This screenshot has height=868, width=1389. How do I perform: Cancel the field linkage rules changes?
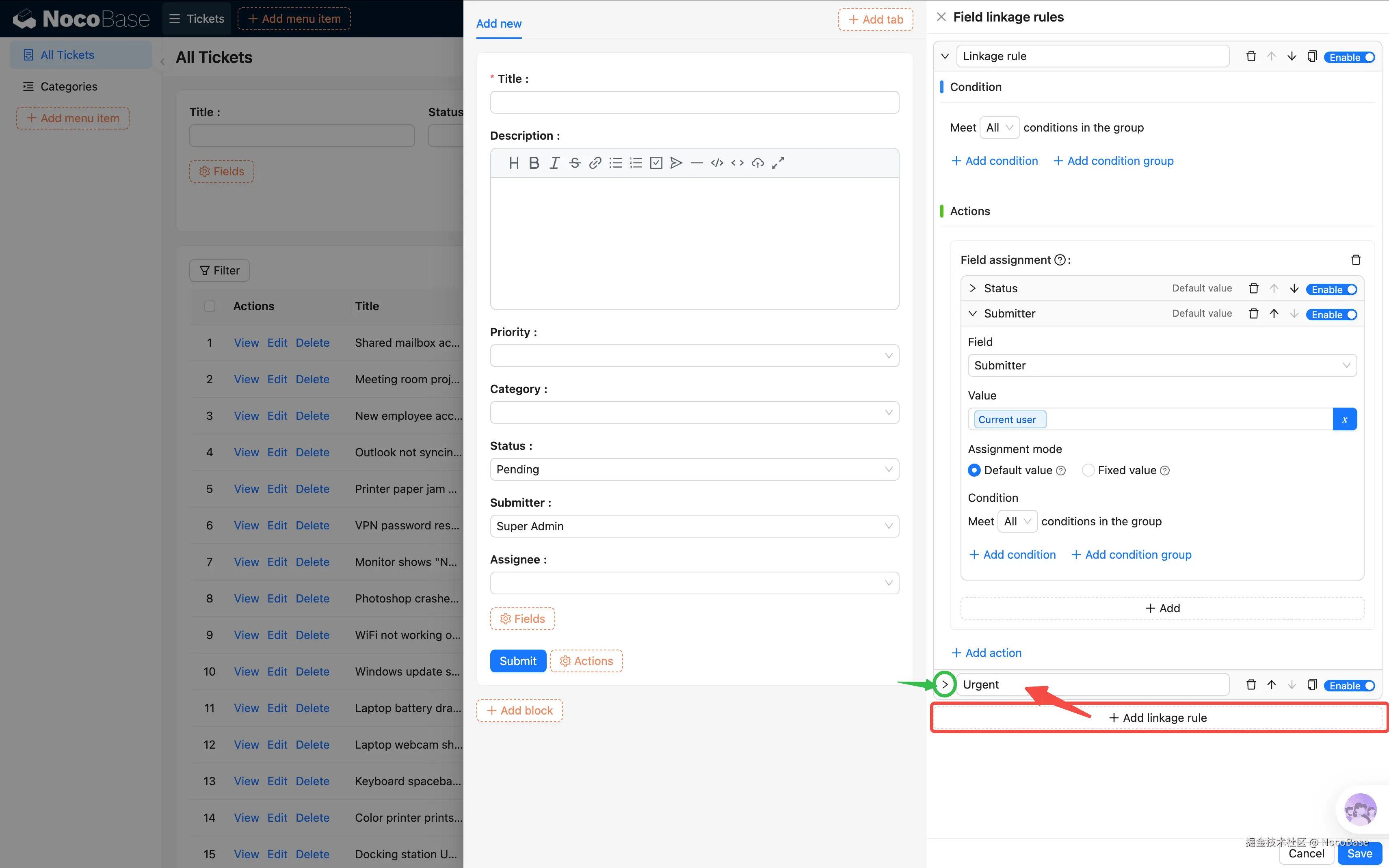tap(1306, 854)
